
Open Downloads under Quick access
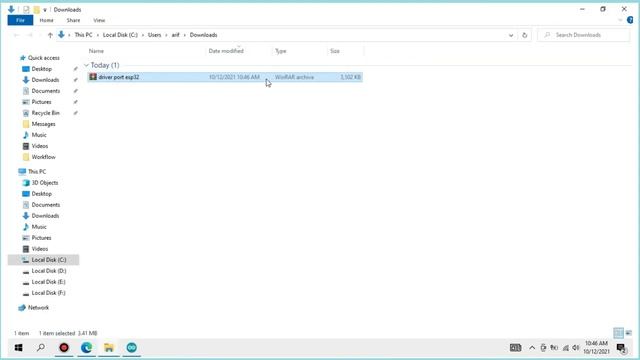[x=45, y=80]
